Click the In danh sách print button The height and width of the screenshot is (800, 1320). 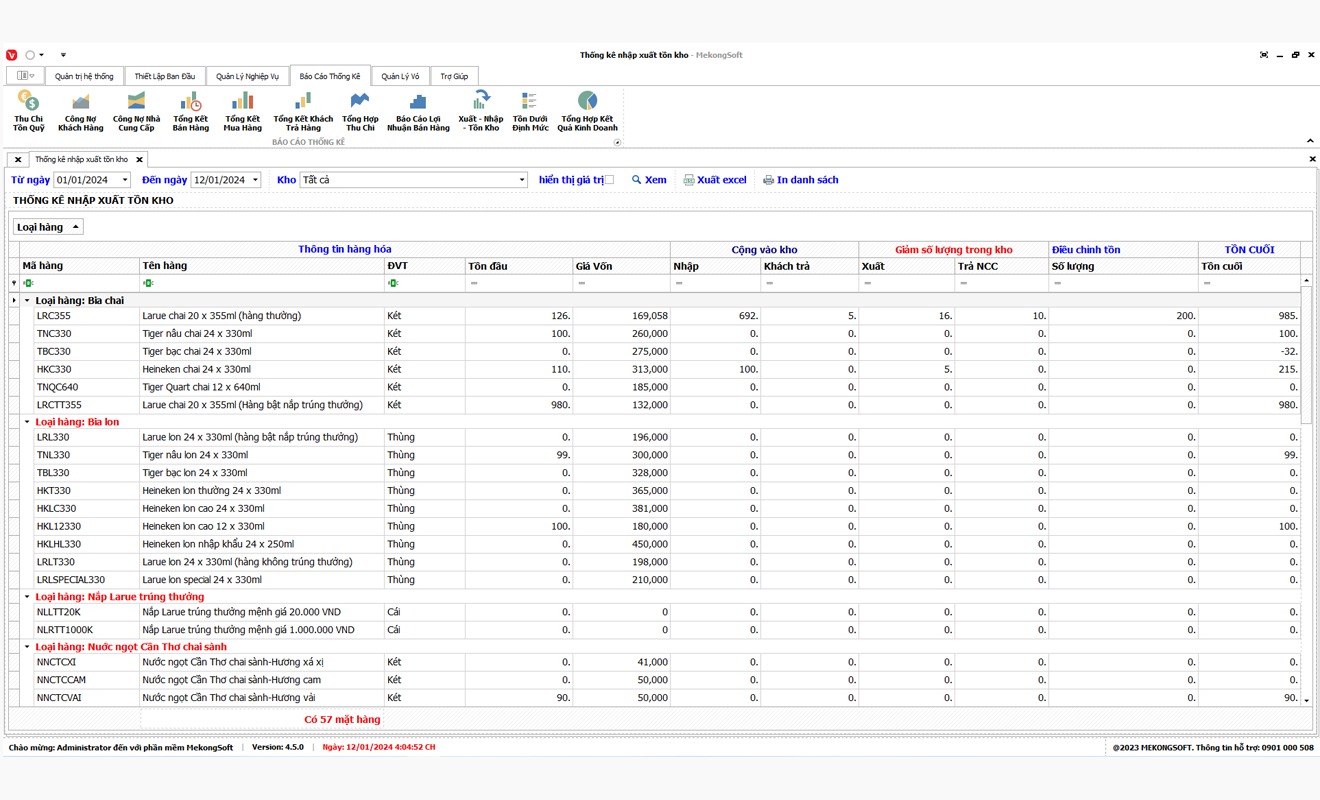tap(800, 180)
